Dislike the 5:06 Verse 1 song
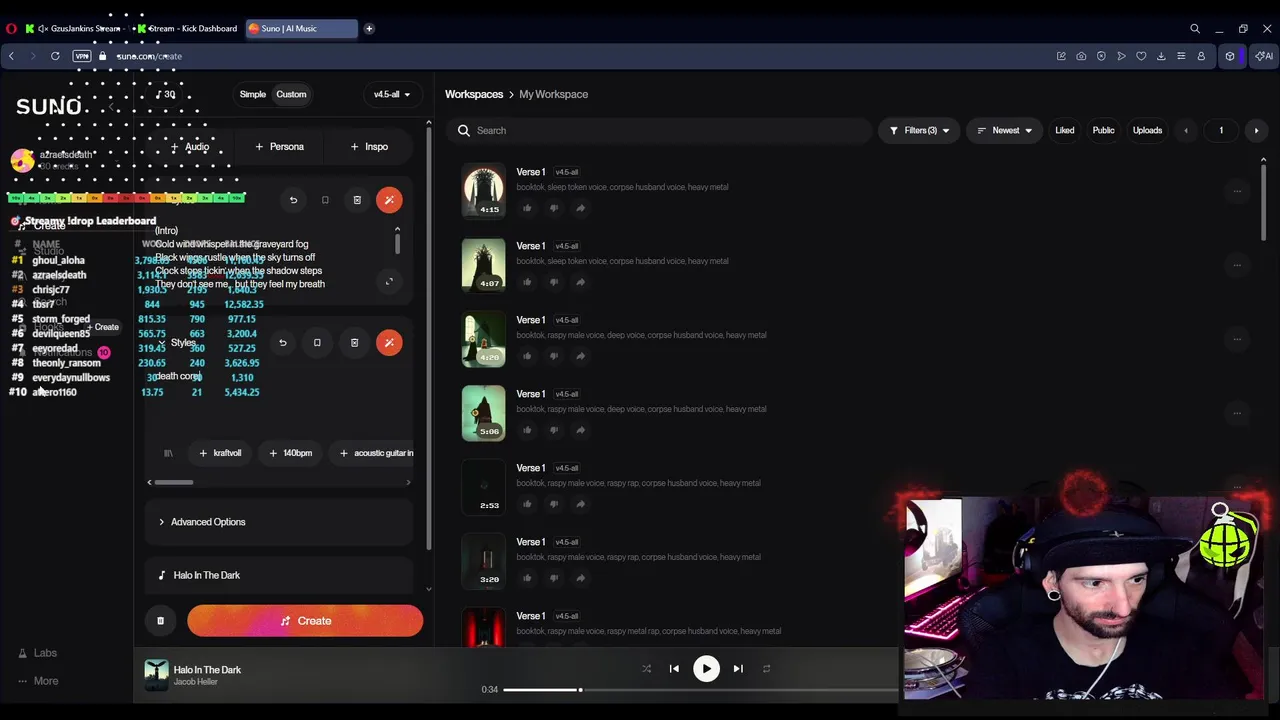The height and width of the screenshot is (720, 1280). (x=554, y=430)
